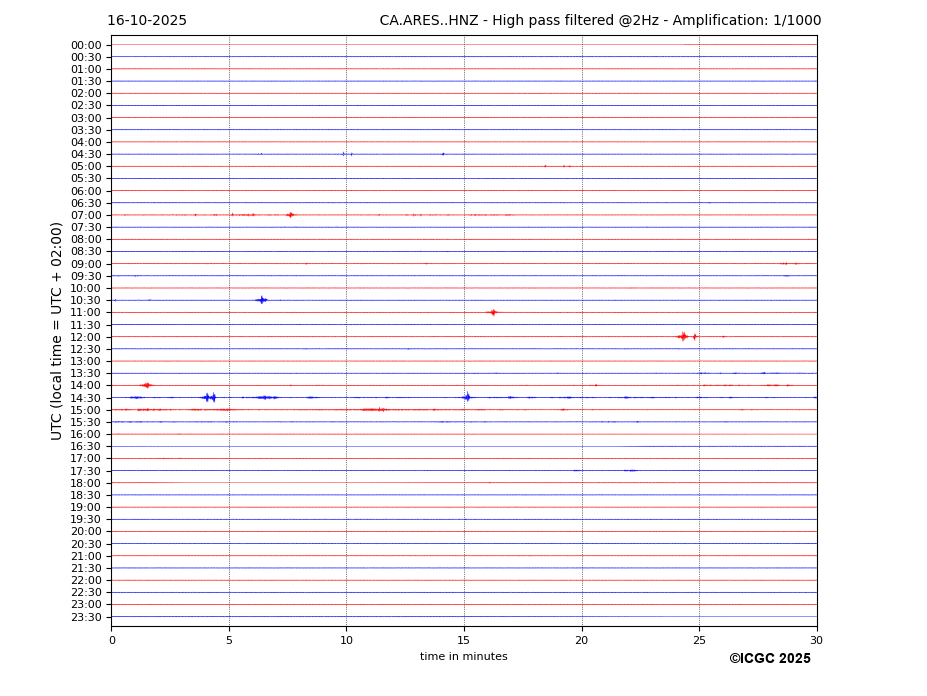This screenshot has width=927, height=696.
Task: Click the 17:30 time tick label
Action: click(86, 471)
